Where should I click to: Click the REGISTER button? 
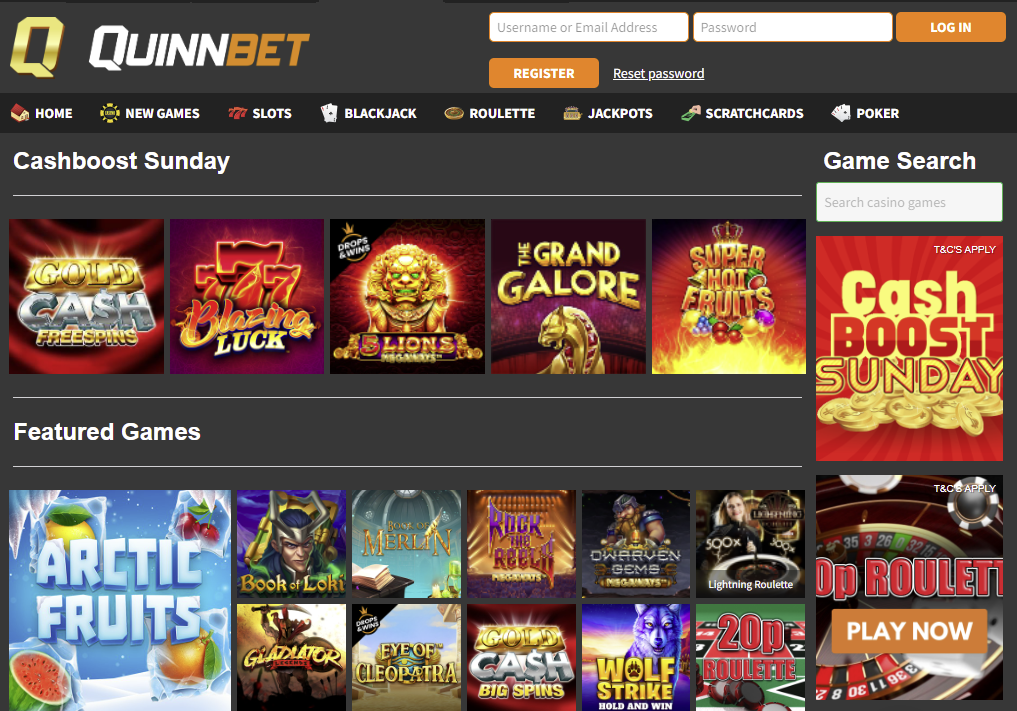(x=544, y=73)
